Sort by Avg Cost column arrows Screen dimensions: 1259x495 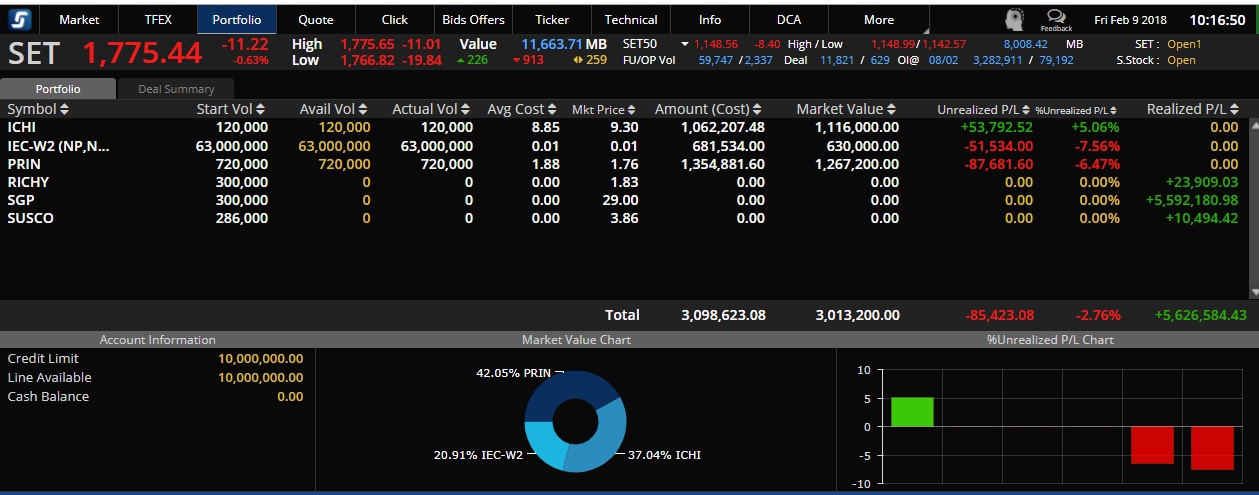click(552, 109)
